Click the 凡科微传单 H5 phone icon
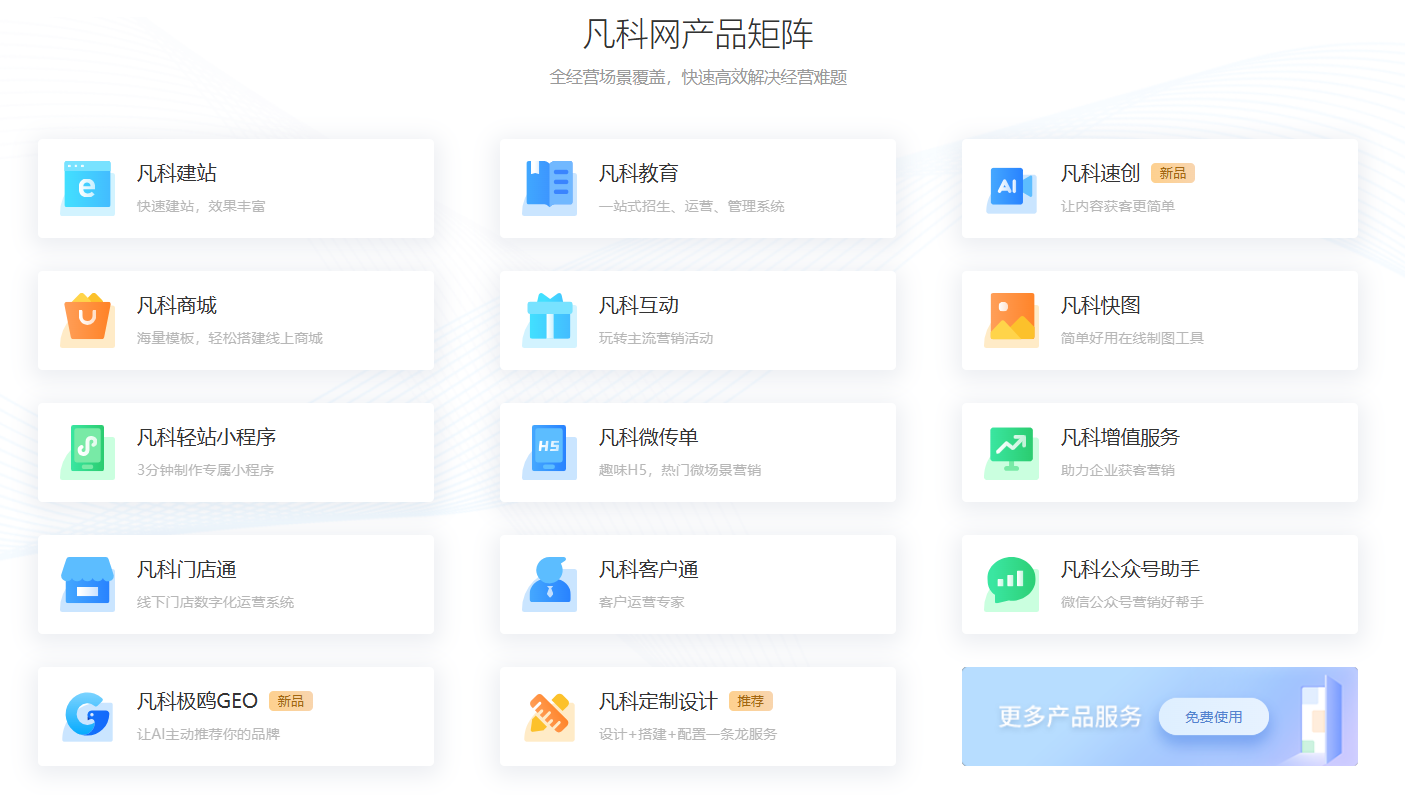 pos(549,451)
